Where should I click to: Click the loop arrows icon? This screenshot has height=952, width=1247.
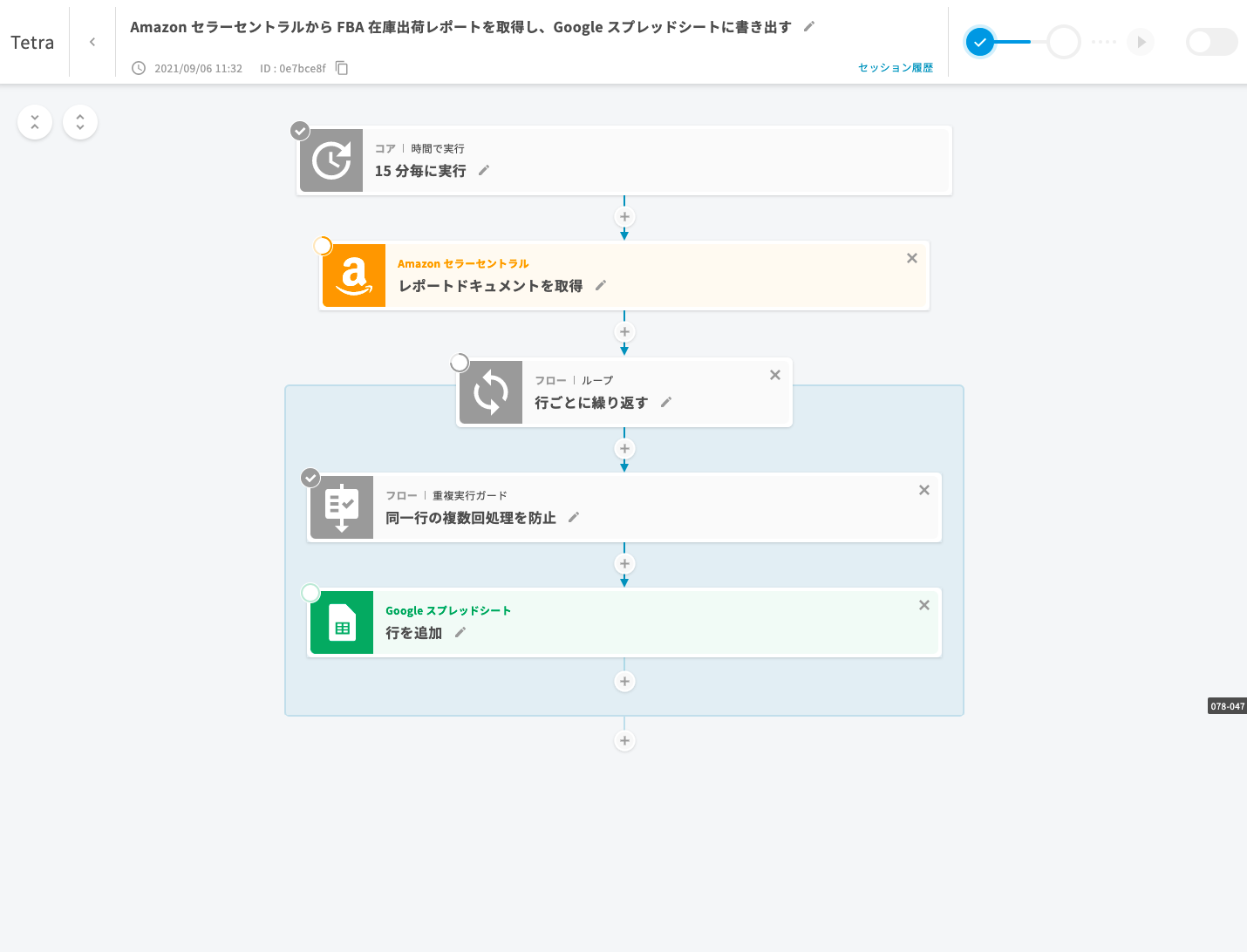491,392
